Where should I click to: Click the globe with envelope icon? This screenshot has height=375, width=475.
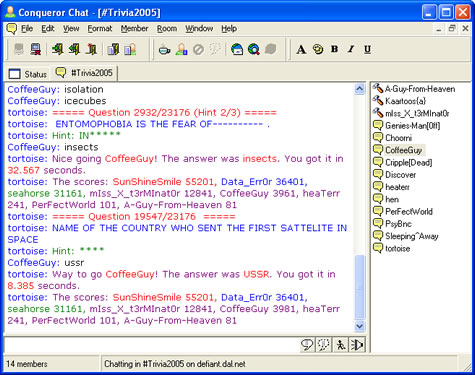[x=237, y=49]
